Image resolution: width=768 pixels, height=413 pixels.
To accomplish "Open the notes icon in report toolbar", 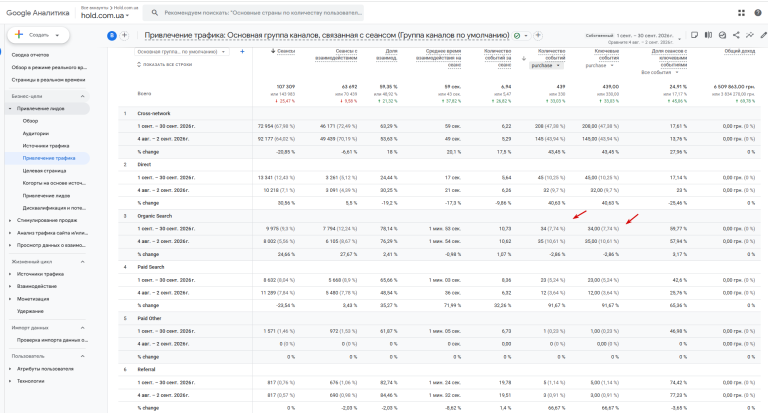I will click(694, 35).
